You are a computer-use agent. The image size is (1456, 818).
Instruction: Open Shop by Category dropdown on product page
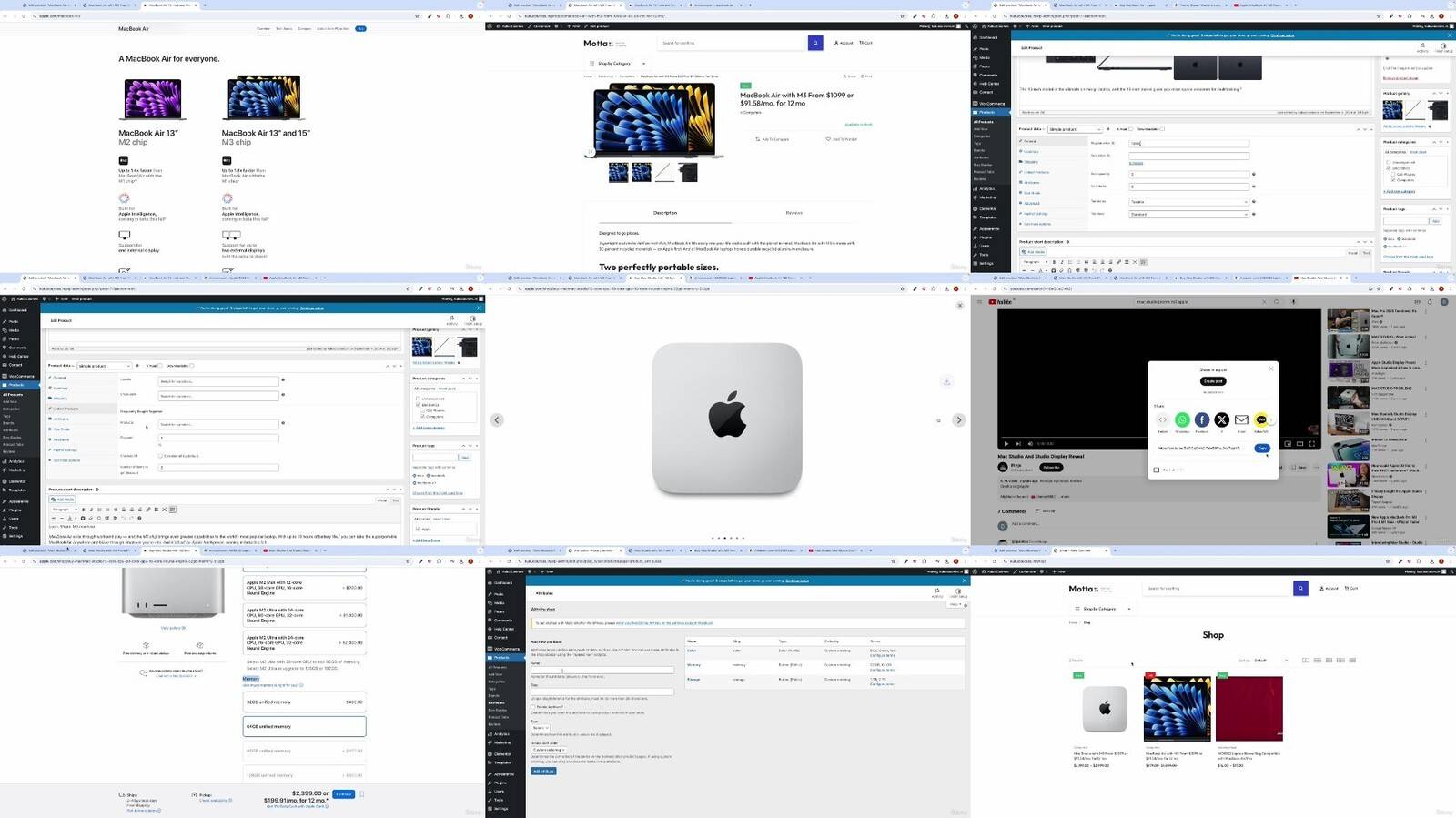(618, 64)
